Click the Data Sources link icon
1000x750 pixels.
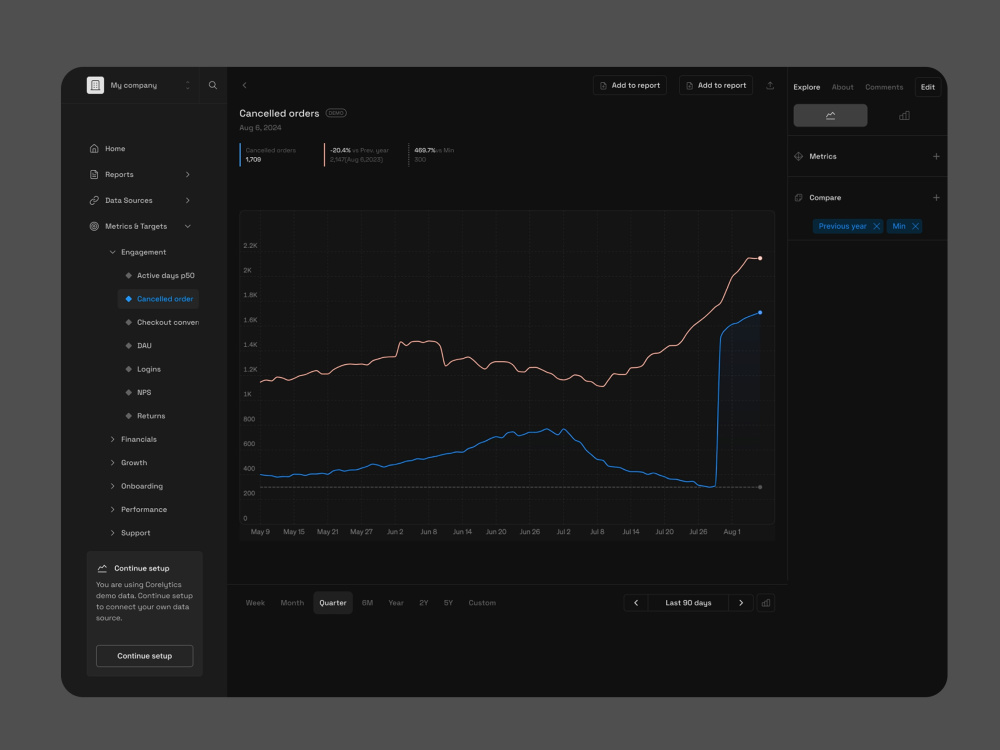click(94, 200)
